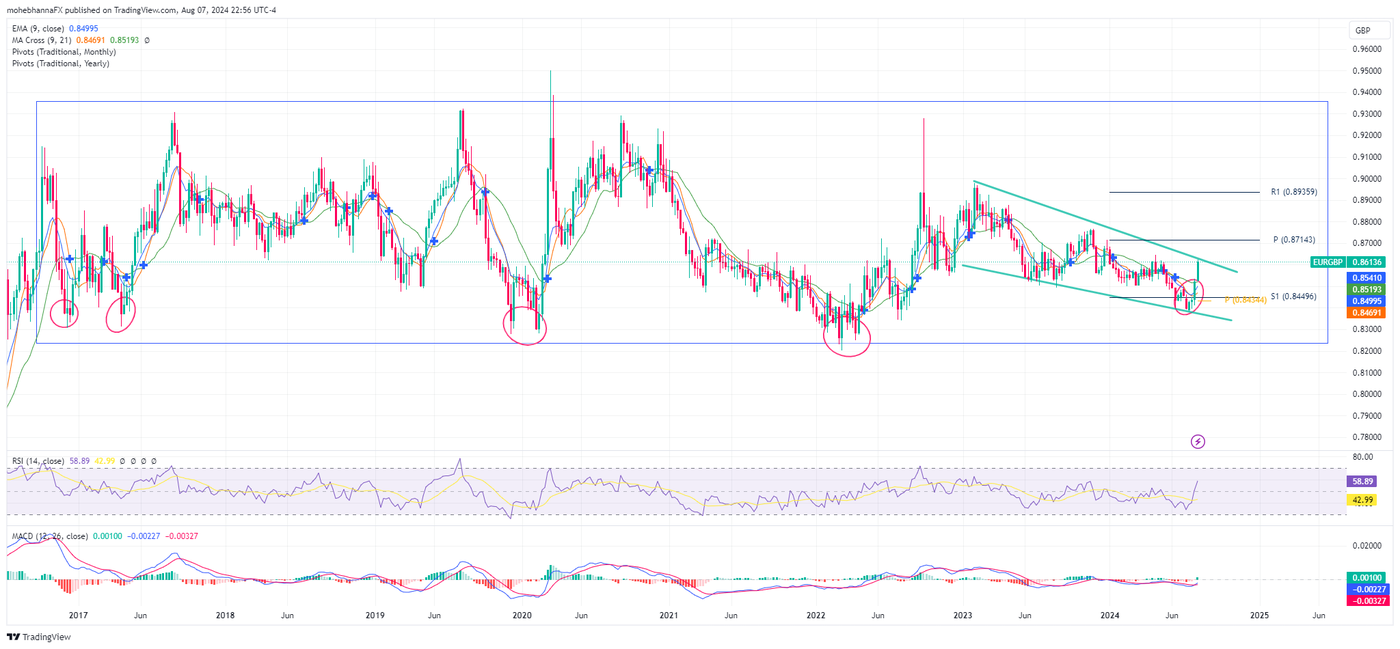Click the purple lightning bolt icon on the chart

(x=1197, y=441)
